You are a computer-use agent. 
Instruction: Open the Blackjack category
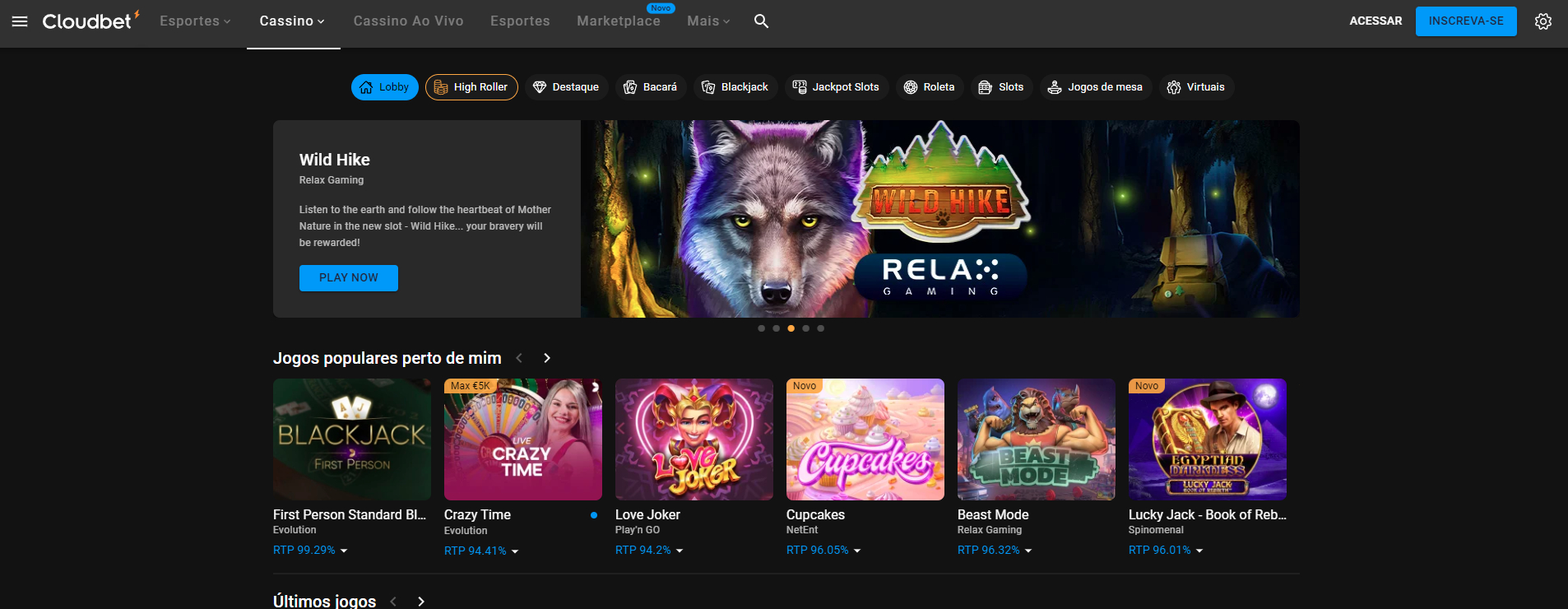click(735, 87)
